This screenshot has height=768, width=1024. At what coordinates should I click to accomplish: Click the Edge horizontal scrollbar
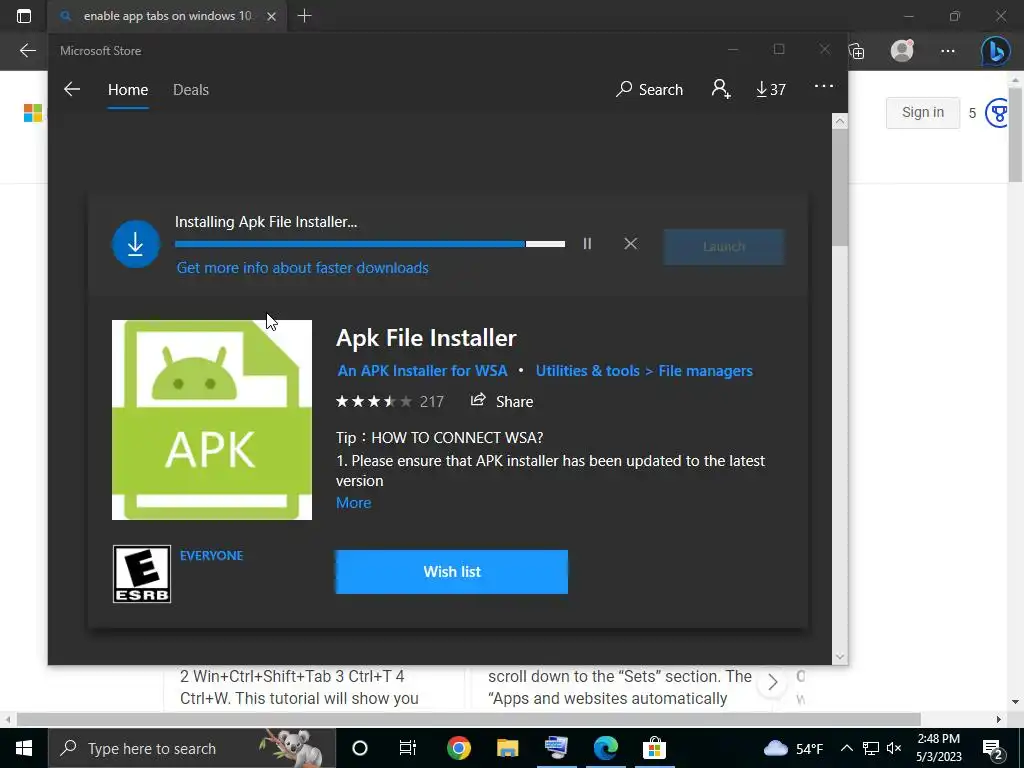click(468, 719)
